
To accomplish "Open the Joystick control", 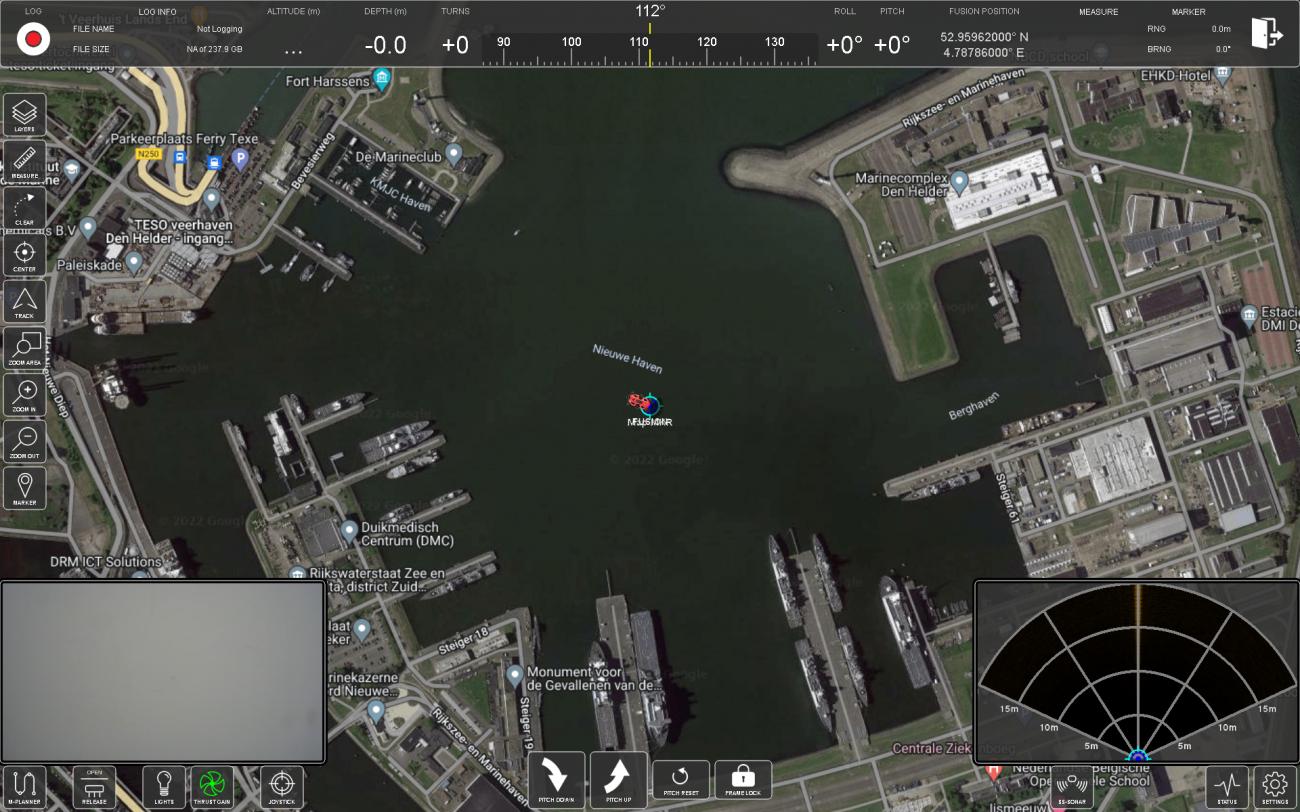I will [x=282, y=788].
